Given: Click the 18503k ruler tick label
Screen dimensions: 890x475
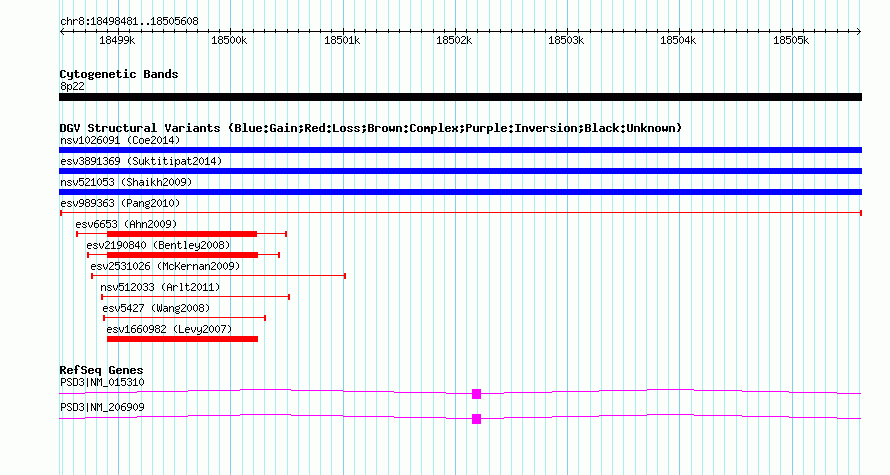Looking at the screenshot, I should pos(566,40).
